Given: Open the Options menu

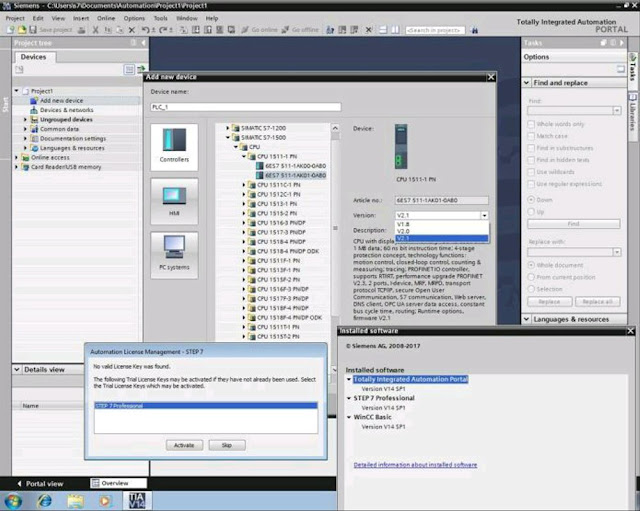Looking at the screenshot, I should tap(134, 18).
